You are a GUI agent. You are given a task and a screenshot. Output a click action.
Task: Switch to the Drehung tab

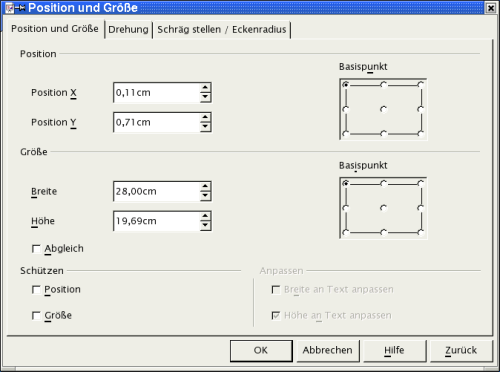(128, 30)
